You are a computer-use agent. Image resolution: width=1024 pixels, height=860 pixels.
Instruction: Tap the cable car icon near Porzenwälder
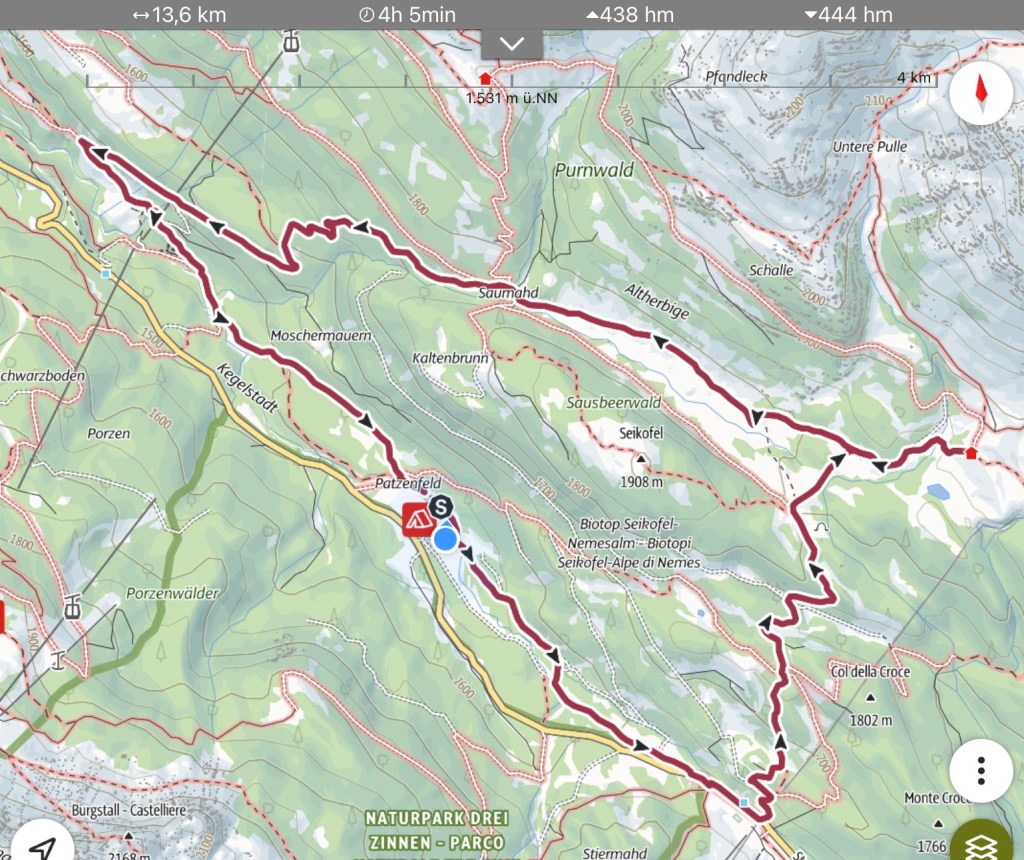(x=72, y=607)
